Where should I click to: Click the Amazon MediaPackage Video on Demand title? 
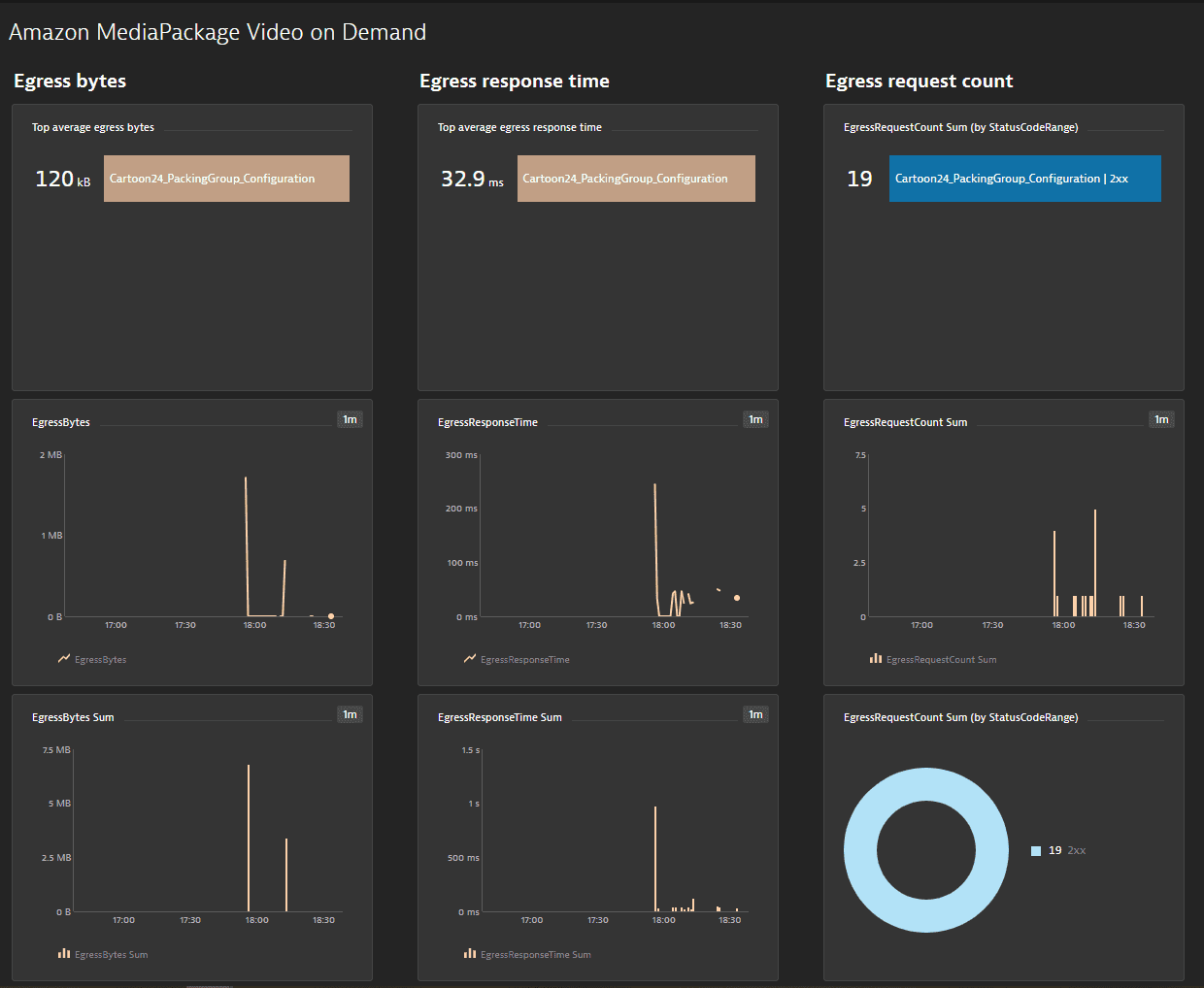[217, 32]
